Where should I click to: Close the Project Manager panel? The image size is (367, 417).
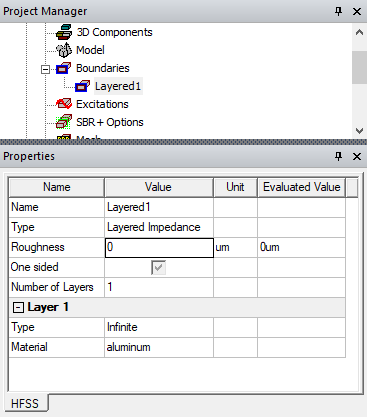click(357, 11)
